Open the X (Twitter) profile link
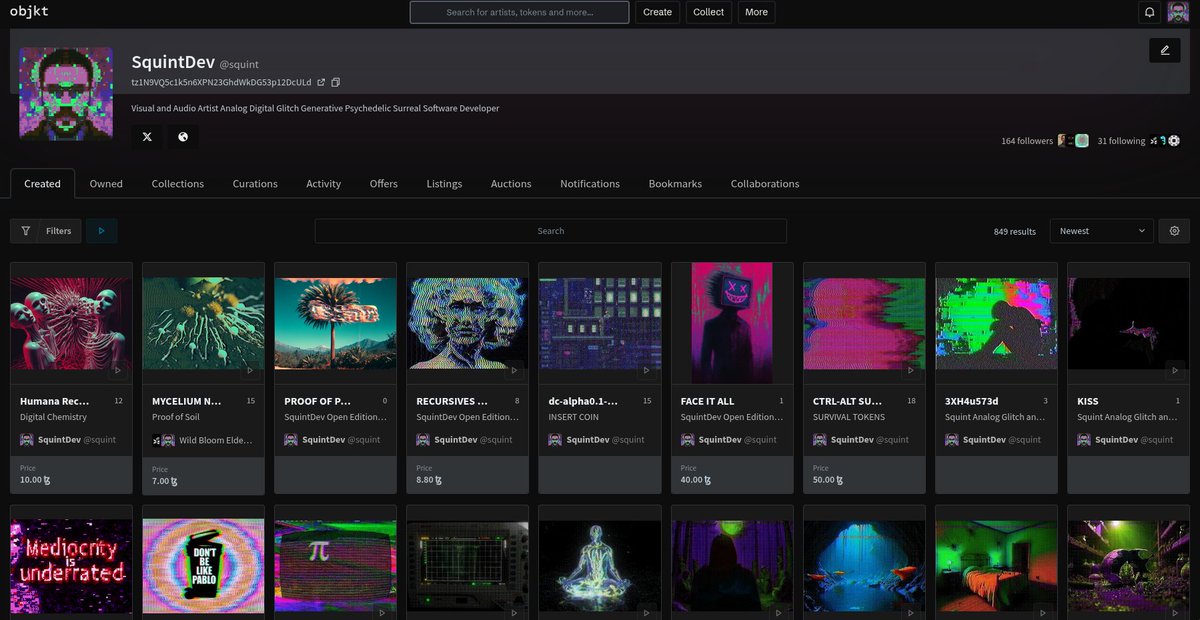 click(x=147, y=137)
